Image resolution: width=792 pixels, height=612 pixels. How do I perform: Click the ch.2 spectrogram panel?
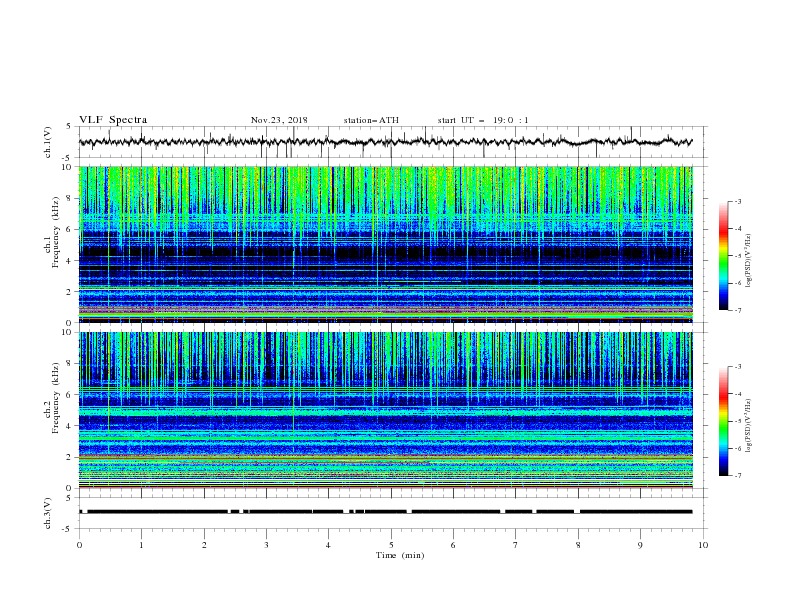(386, 410)
